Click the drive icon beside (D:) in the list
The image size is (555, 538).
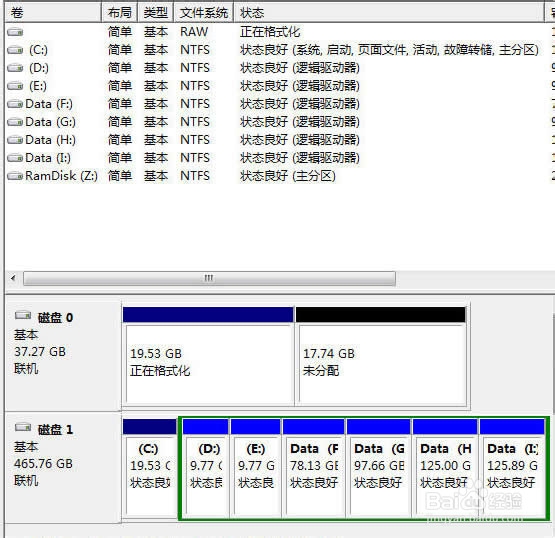(15, 68)
